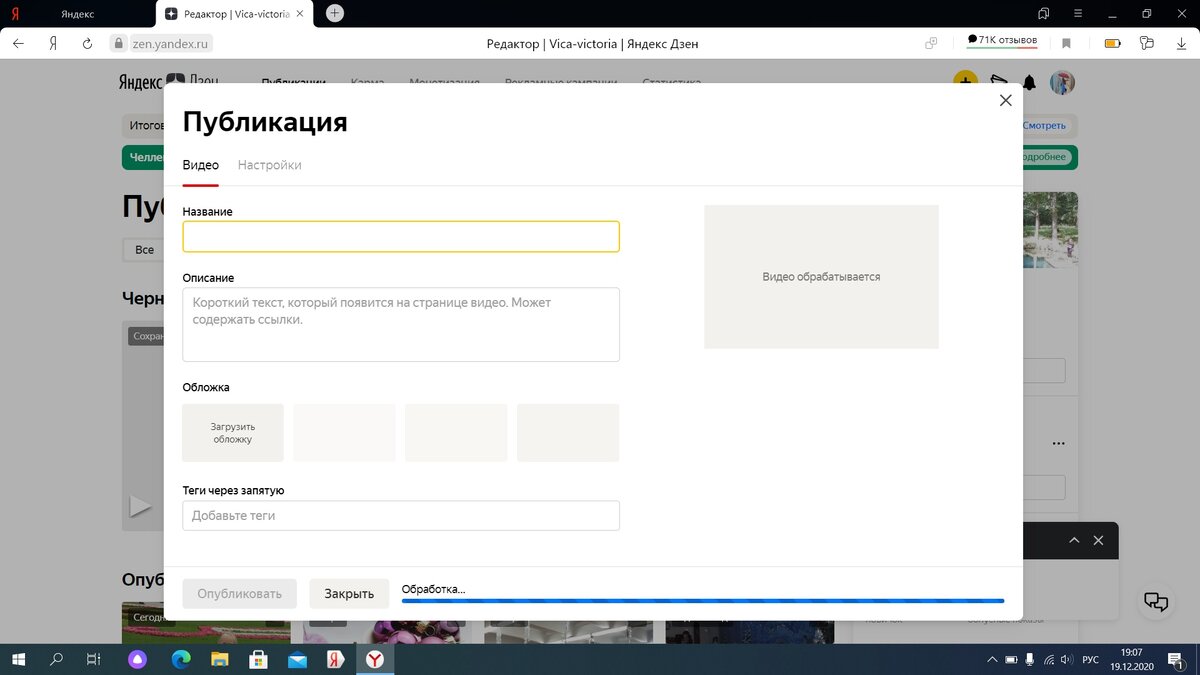Open the Windows Start menu

pos(18,659)
